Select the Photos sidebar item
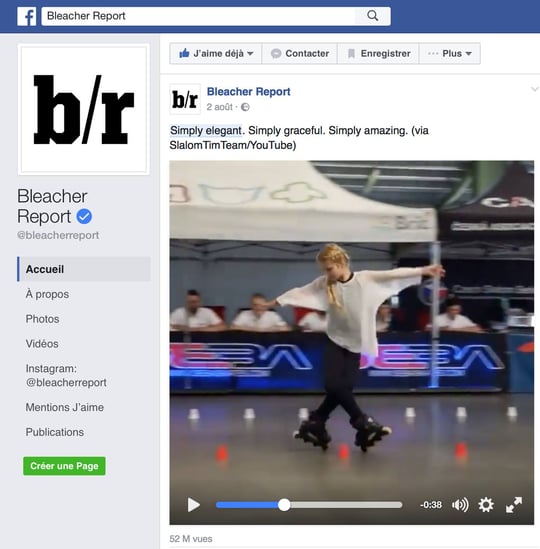Screen dimensions: 540x549 click(42, 319)
